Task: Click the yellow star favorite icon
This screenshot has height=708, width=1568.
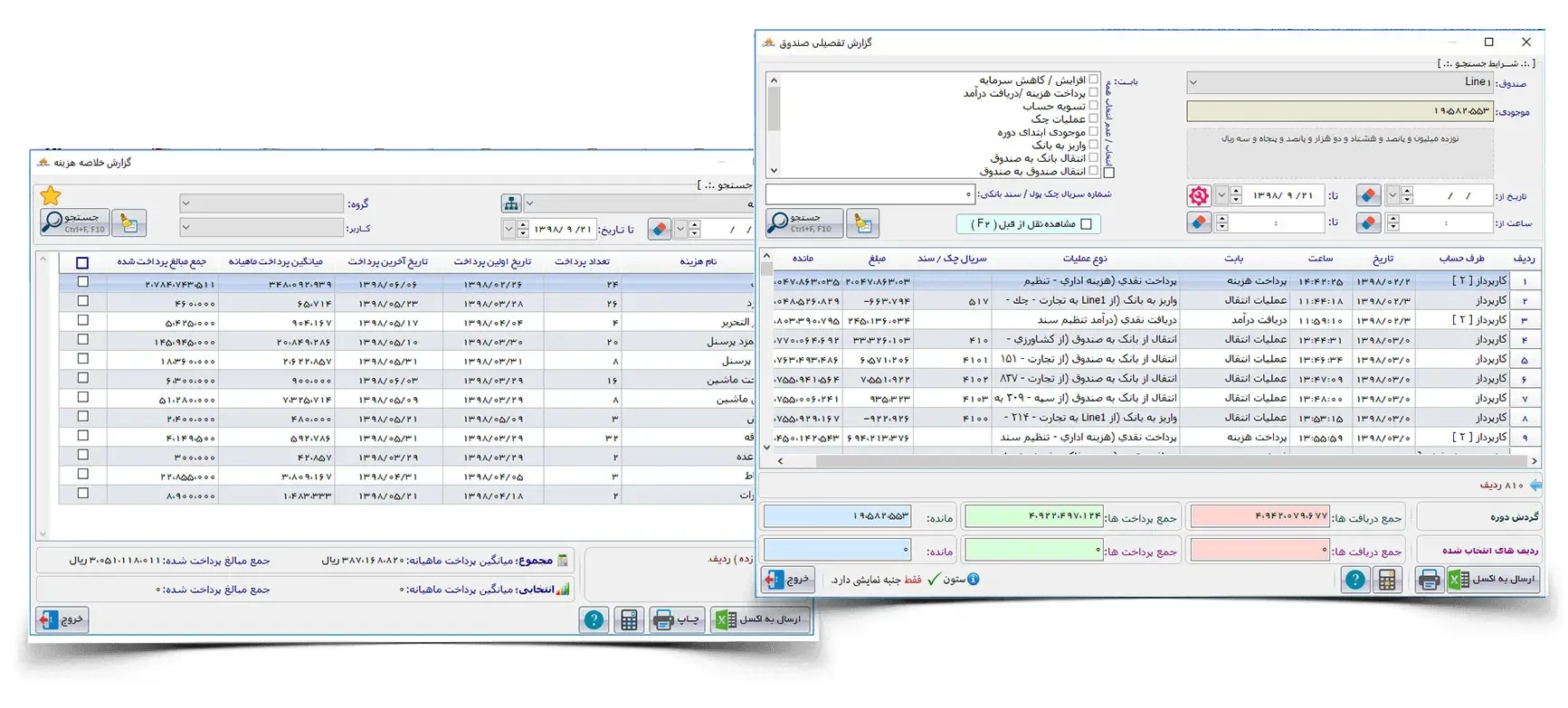Action: click(51, 195)
